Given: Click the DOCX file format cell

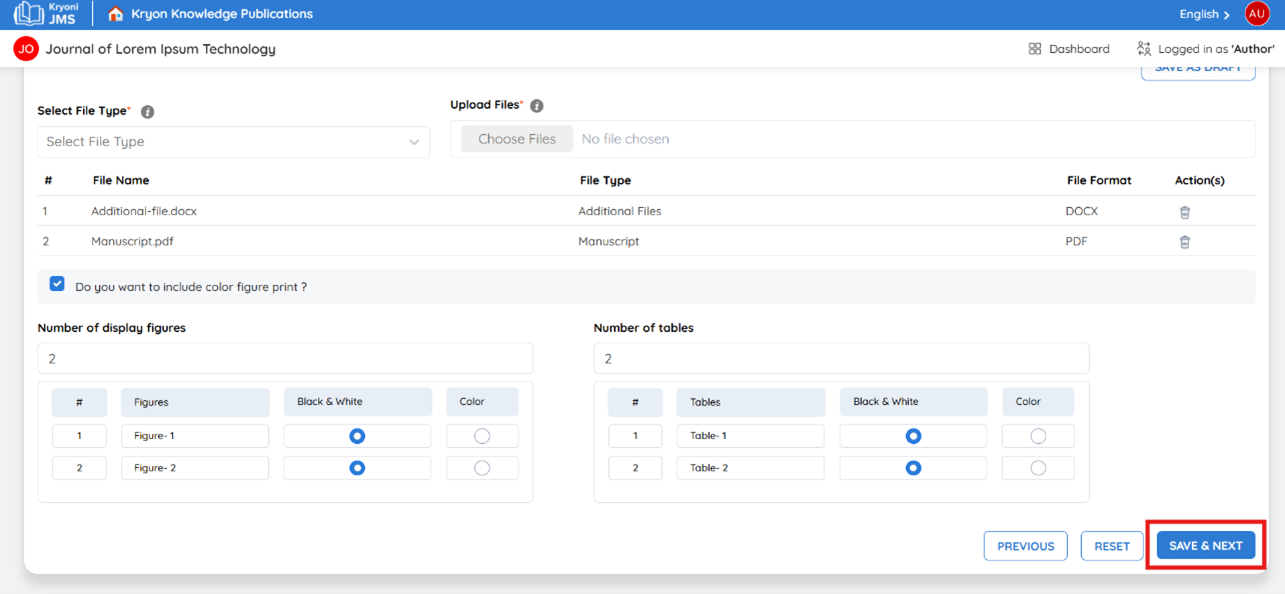Looking at the screenshot, I should coord(1081,211).
